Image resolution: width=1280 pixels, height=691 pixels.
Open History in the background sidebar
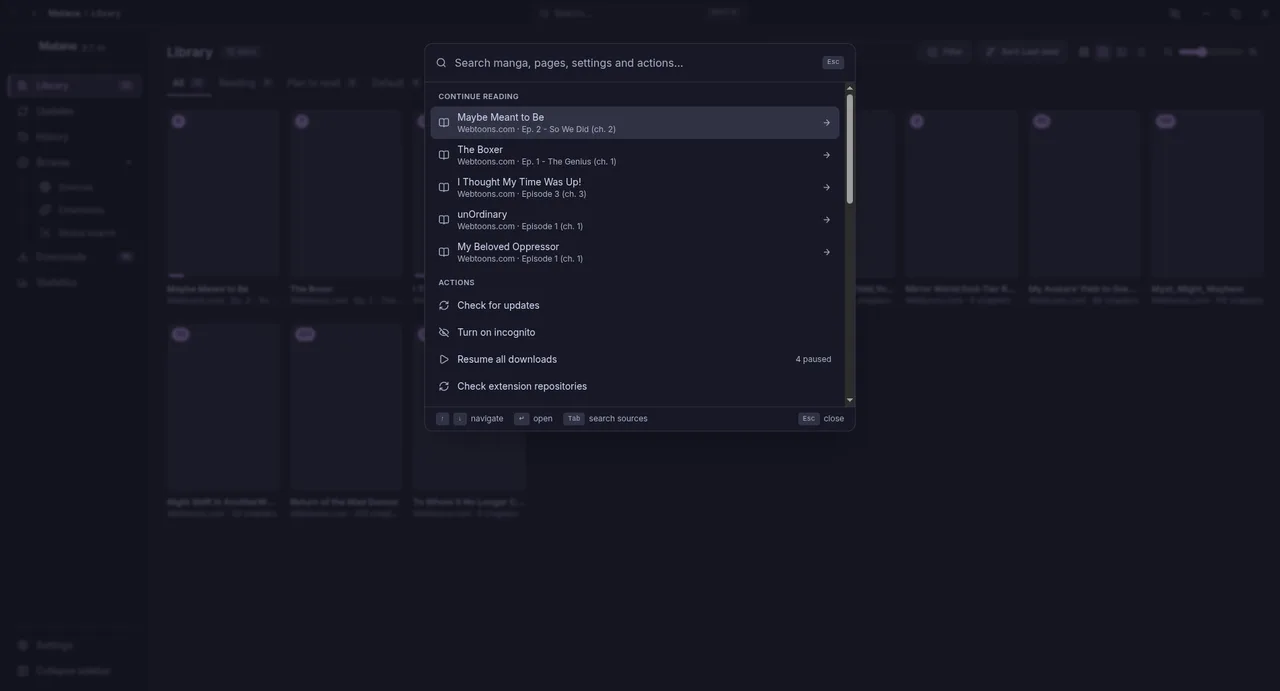74,137
